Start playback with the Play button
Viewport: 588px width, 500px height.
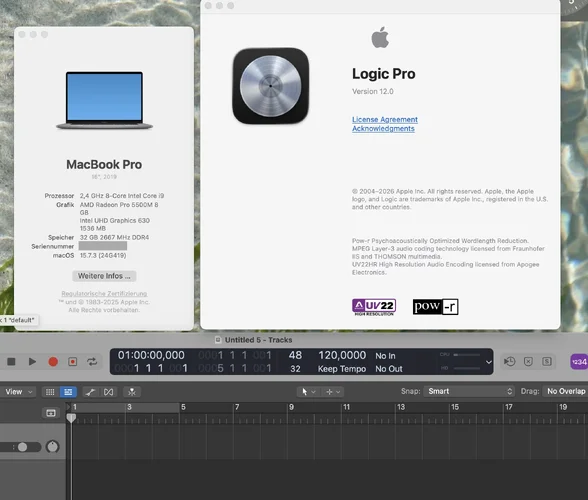(32, 362)
